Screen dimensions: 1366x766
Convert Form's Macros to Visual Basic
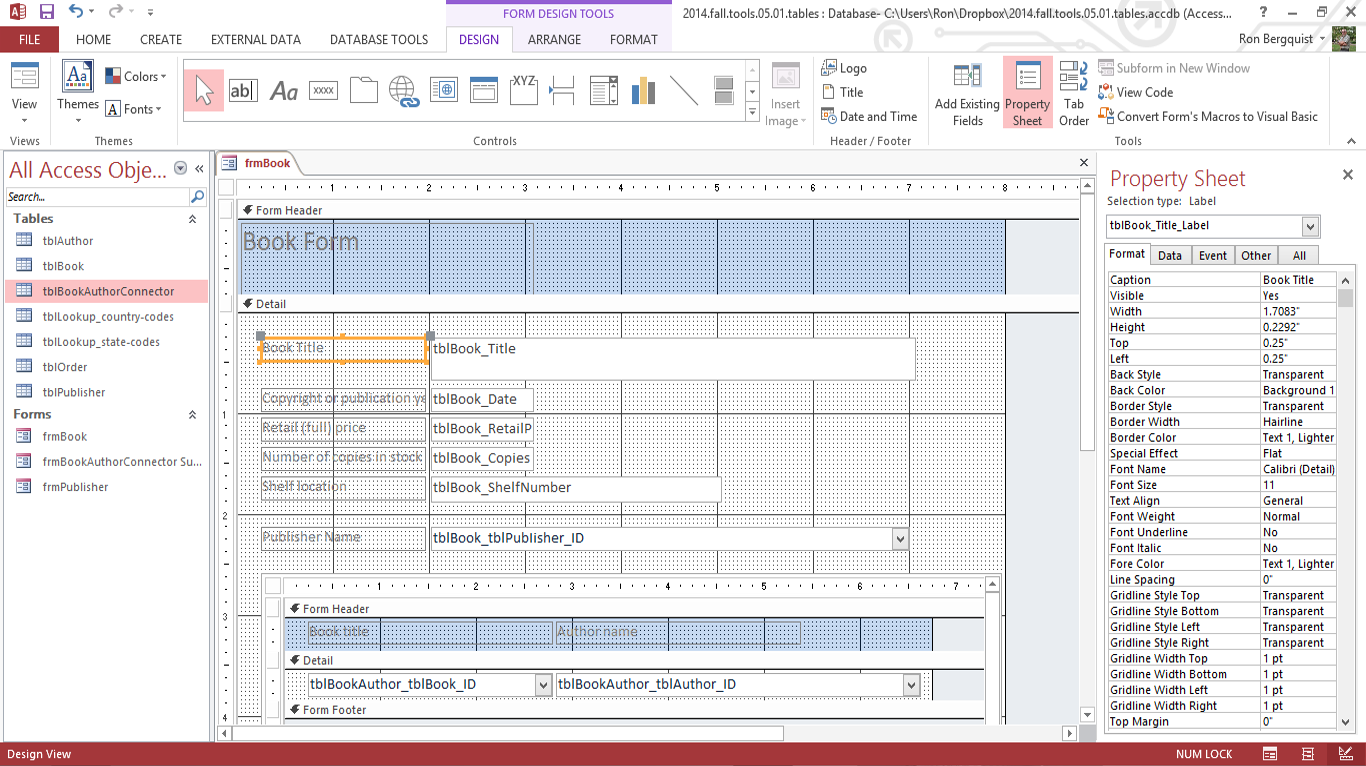[x=1208, y=116]
